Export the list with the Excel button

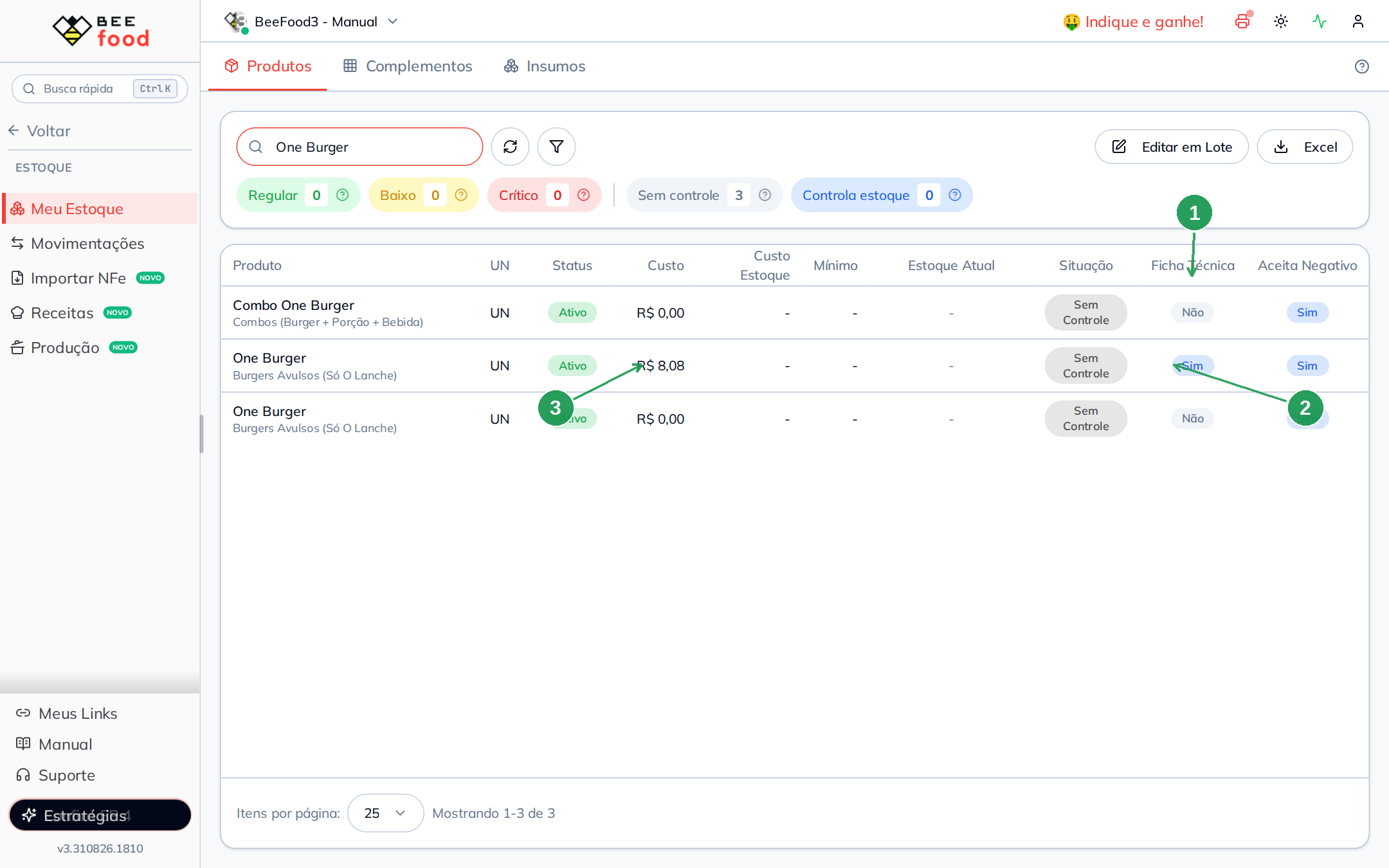[x=1305, y=147]
